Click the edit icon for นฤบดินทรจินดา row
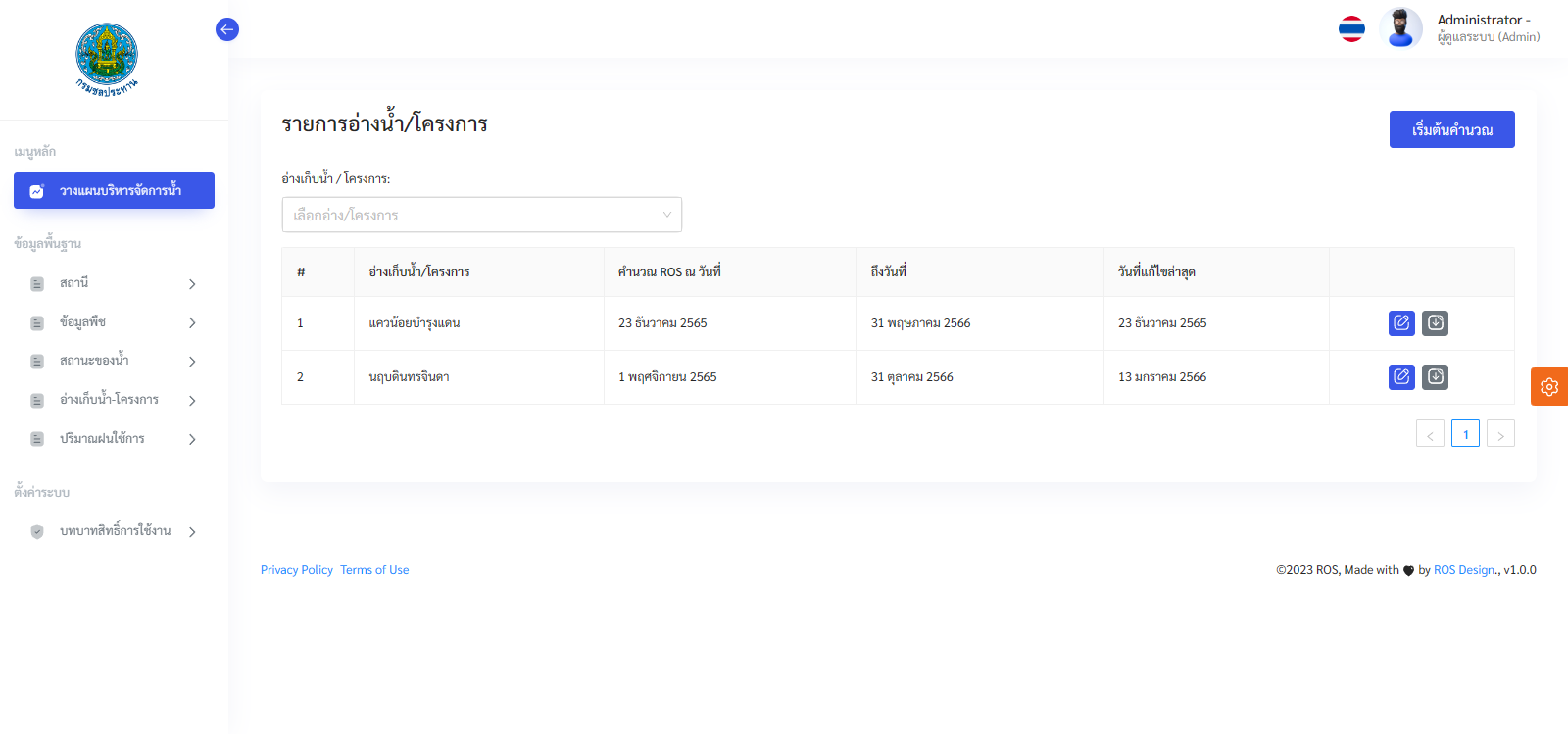1568x734 pixels. click(1401, 376)
